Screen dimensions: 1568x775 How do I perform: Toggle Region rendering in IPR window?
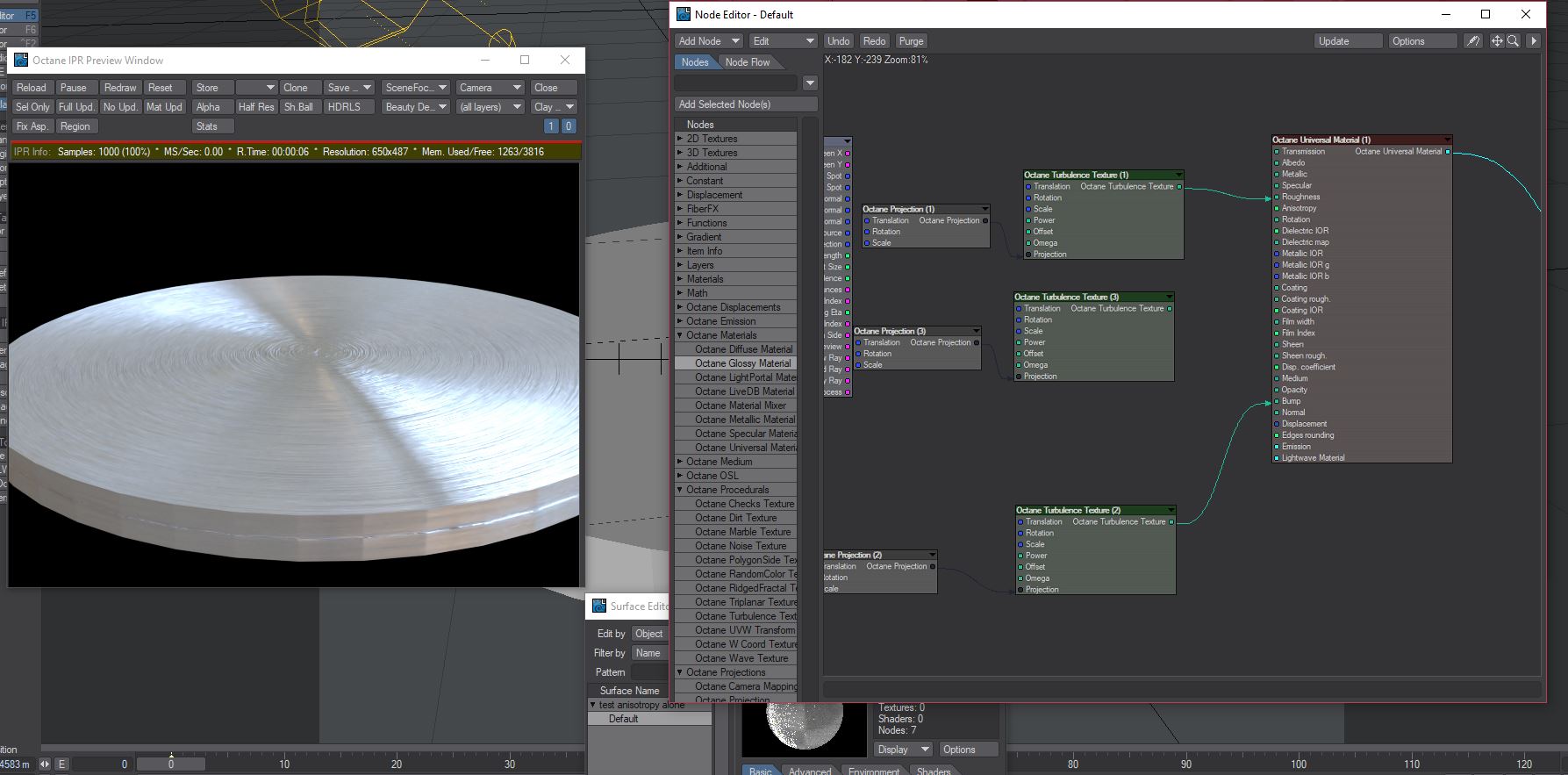[x=75, y=126]
